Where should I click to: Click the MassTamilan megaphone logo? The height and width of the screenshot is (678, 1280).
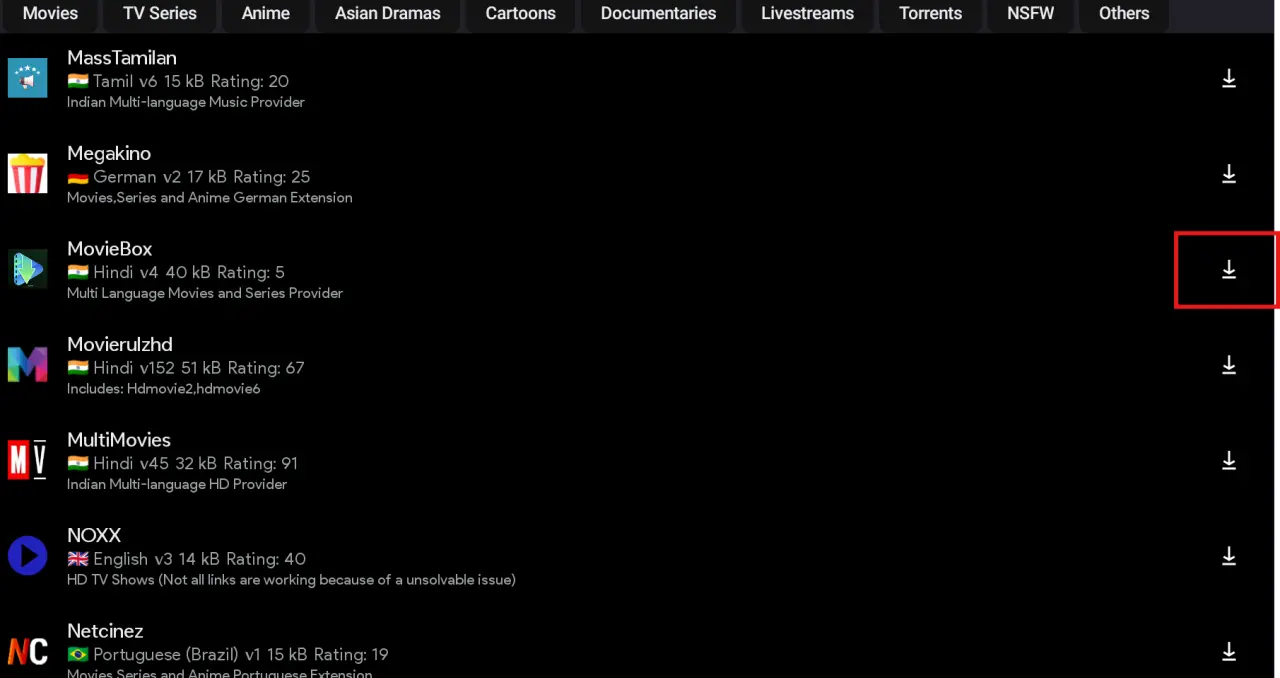click(x=28, y=78)
